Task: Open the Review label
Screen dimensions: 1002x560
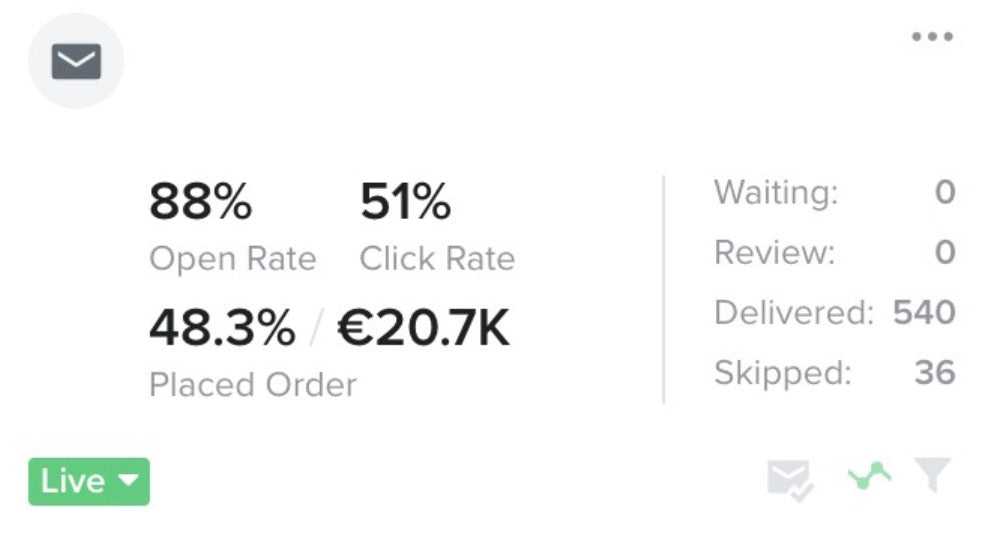Action: tap(774, 252)
